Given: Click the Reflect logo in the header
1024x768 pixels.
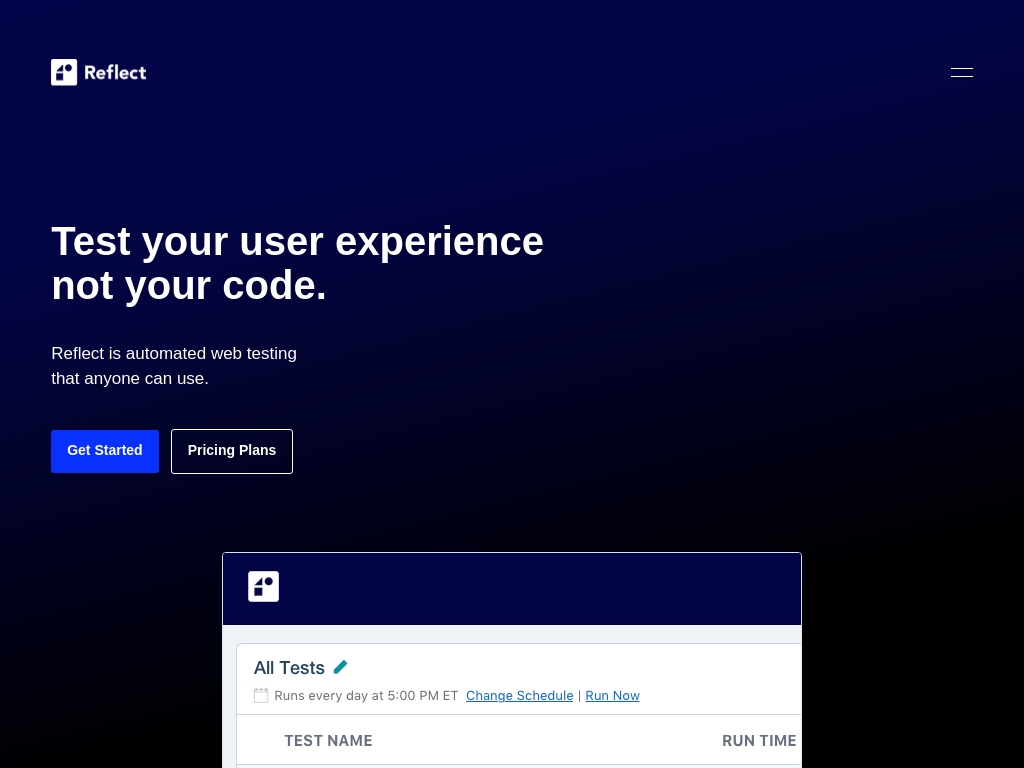Looking at the screenshot, I should tap(99, 72).
